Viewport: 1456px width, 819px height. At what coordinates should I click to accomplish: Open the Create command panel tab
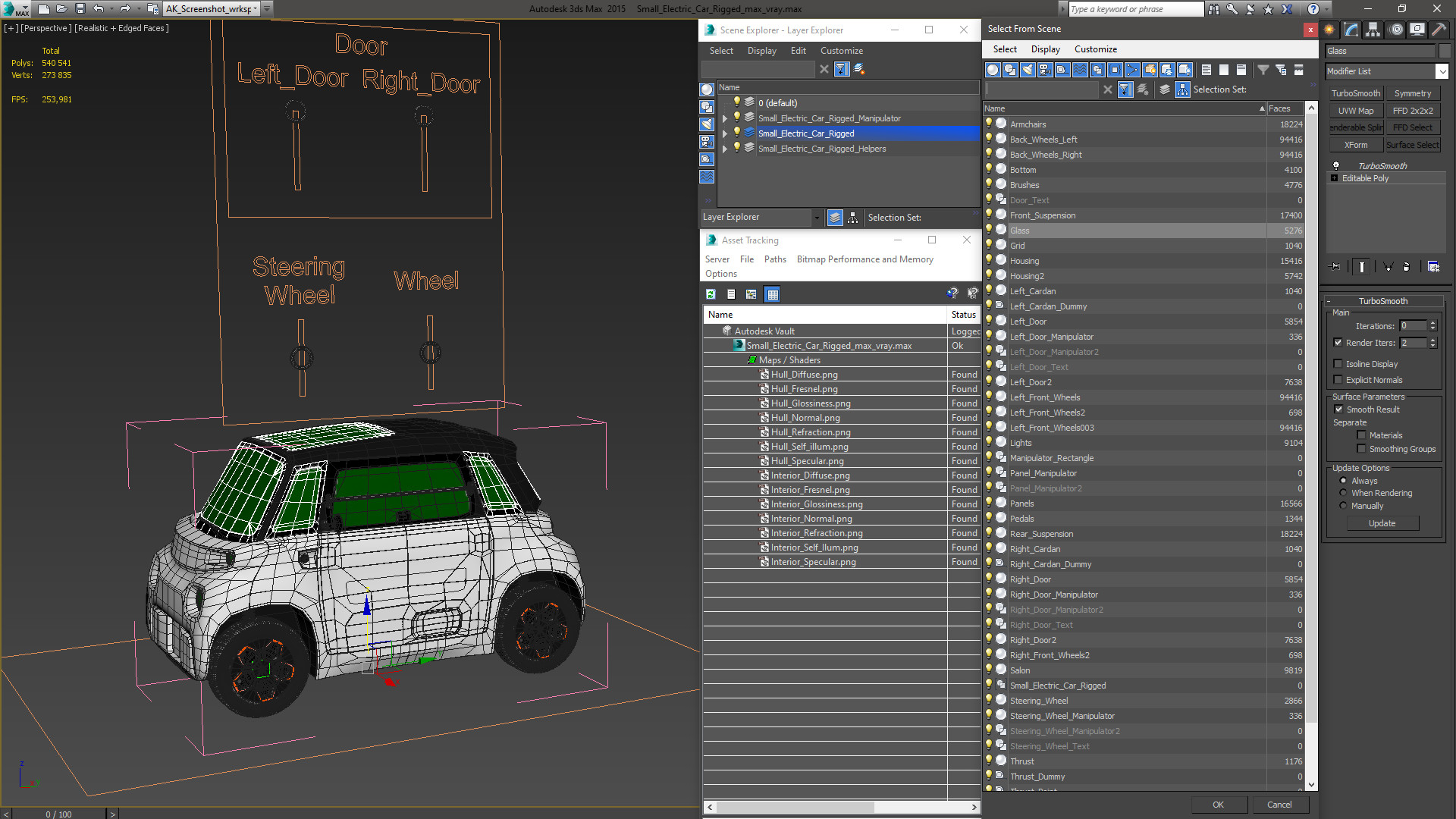[1329, 30]
